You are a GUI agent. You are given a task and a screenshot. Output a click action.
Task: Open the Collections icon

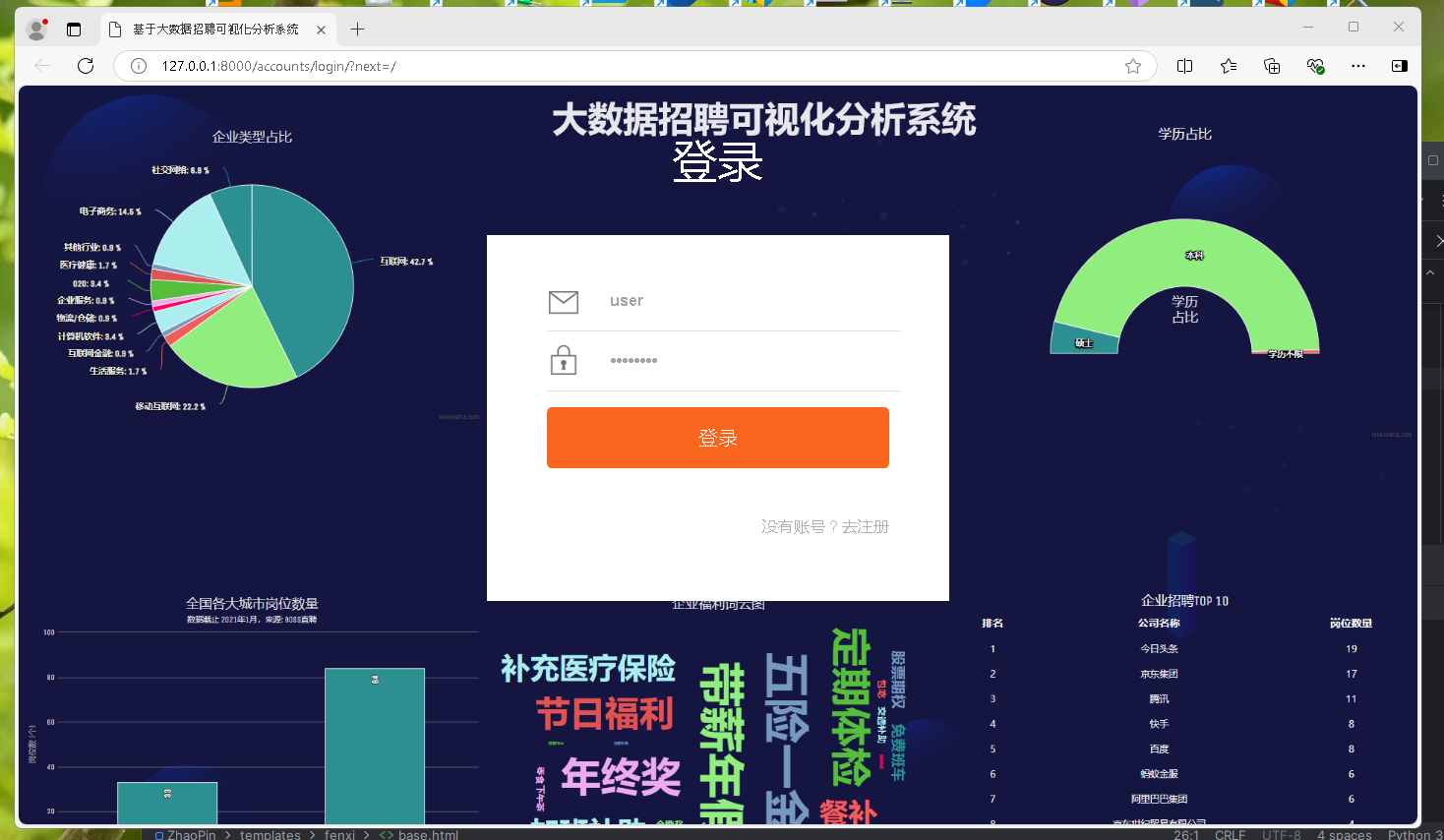point(1272,66)
